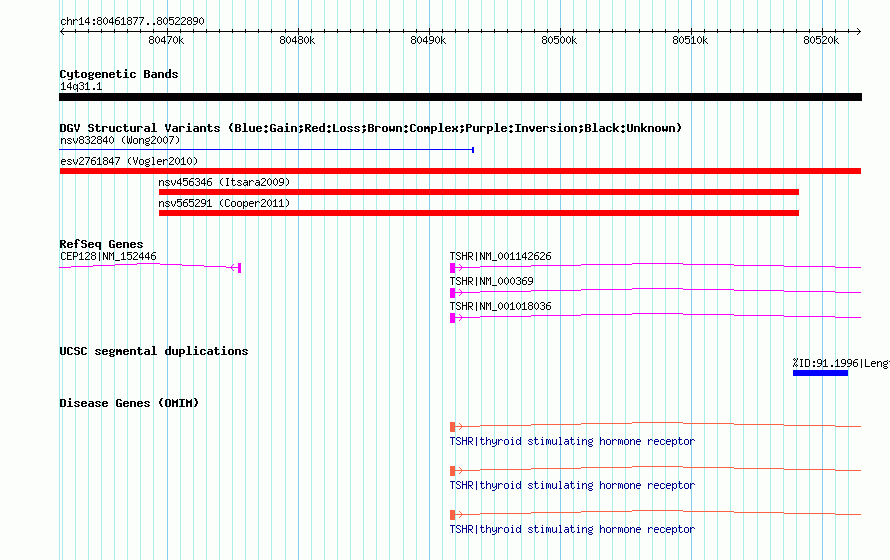Image resolution: width=890 pixels, height=560 pixels.
Task: Click the 80490k ruler tick label
Action: [x=428, y=40]
